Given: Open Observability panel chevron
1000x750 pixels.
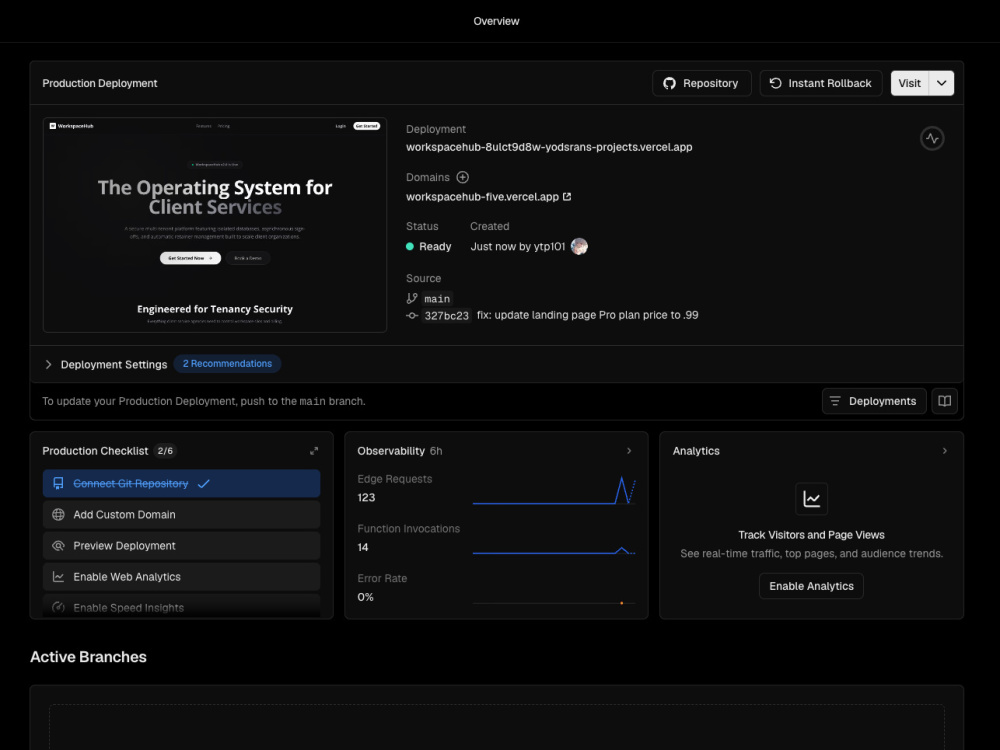Looking at the screenshot, I should 629,451.
